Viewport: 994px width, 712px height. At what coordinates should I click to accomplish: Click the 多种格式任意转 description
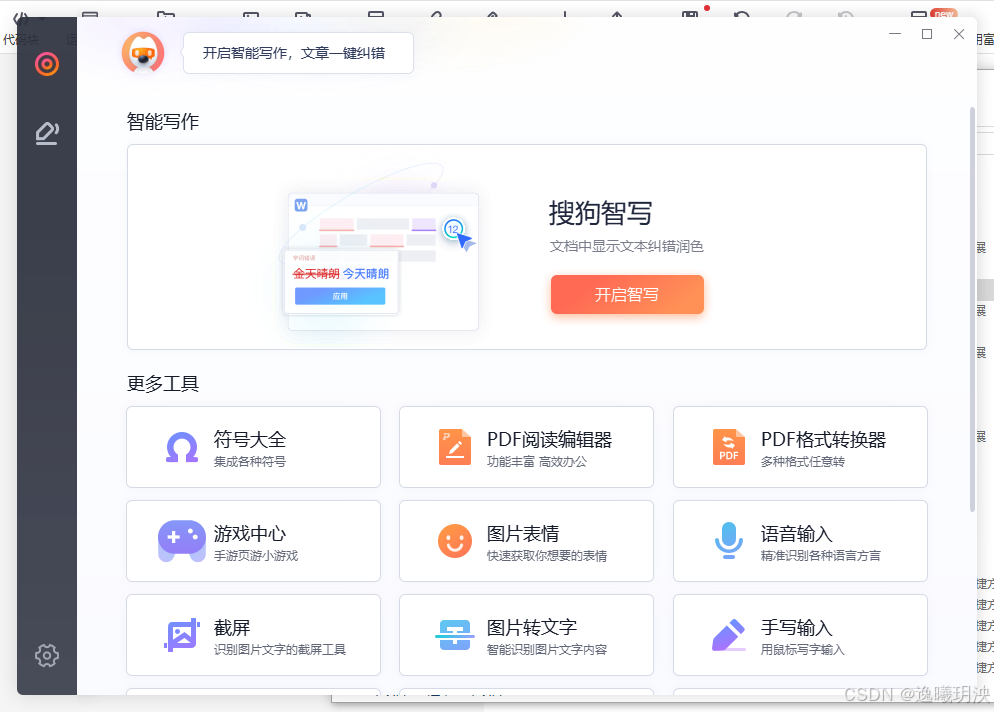click(x=803, y=462)
